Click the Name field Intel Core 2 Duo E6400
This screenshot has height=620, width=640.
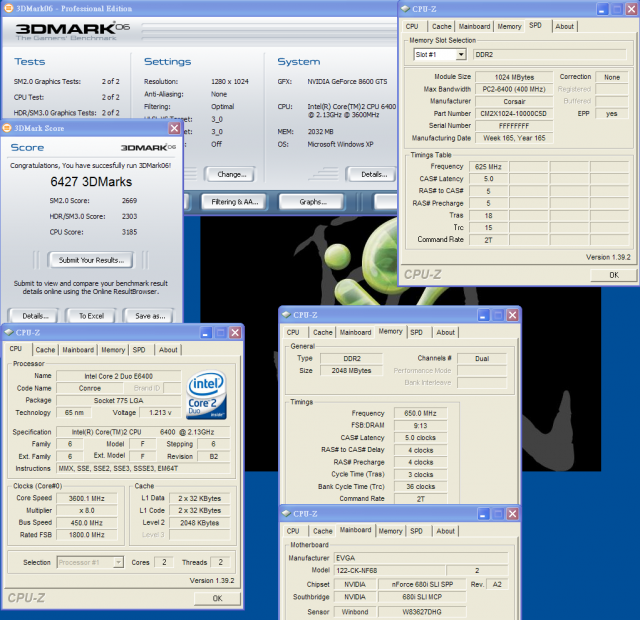[118, 376]
